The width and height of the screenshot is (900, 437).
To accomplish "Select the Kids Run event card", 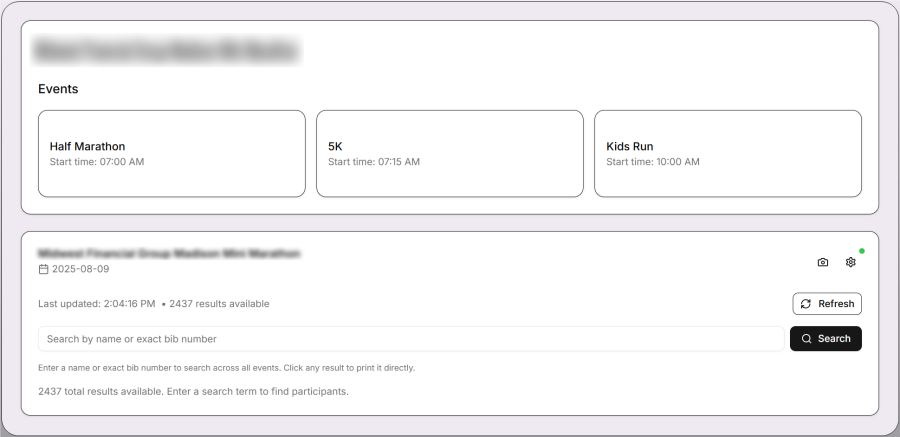I will [727, 153].
